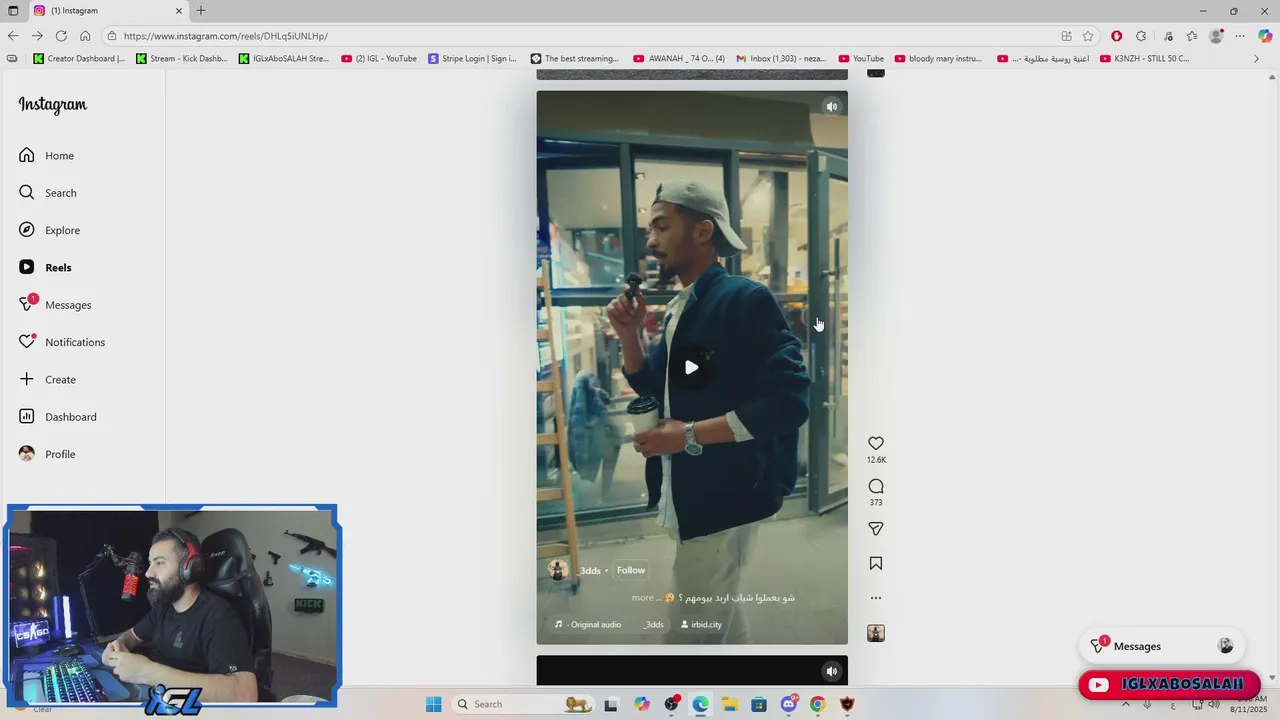The width and height of the screenshot is (1280, 720).
Task: Follow the _3dds account
Action: tap(630, 570)
